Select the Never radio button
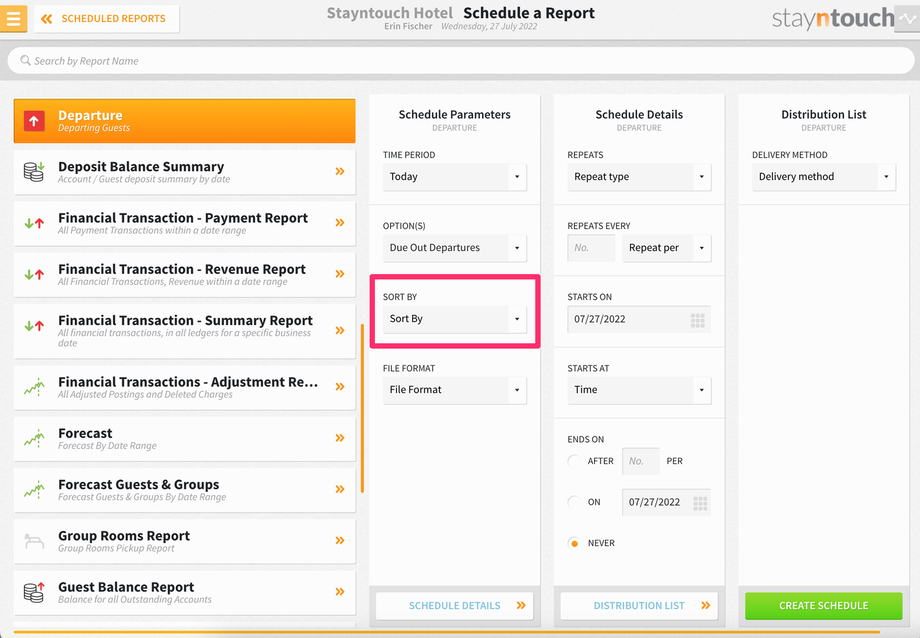 coord(574,543)
